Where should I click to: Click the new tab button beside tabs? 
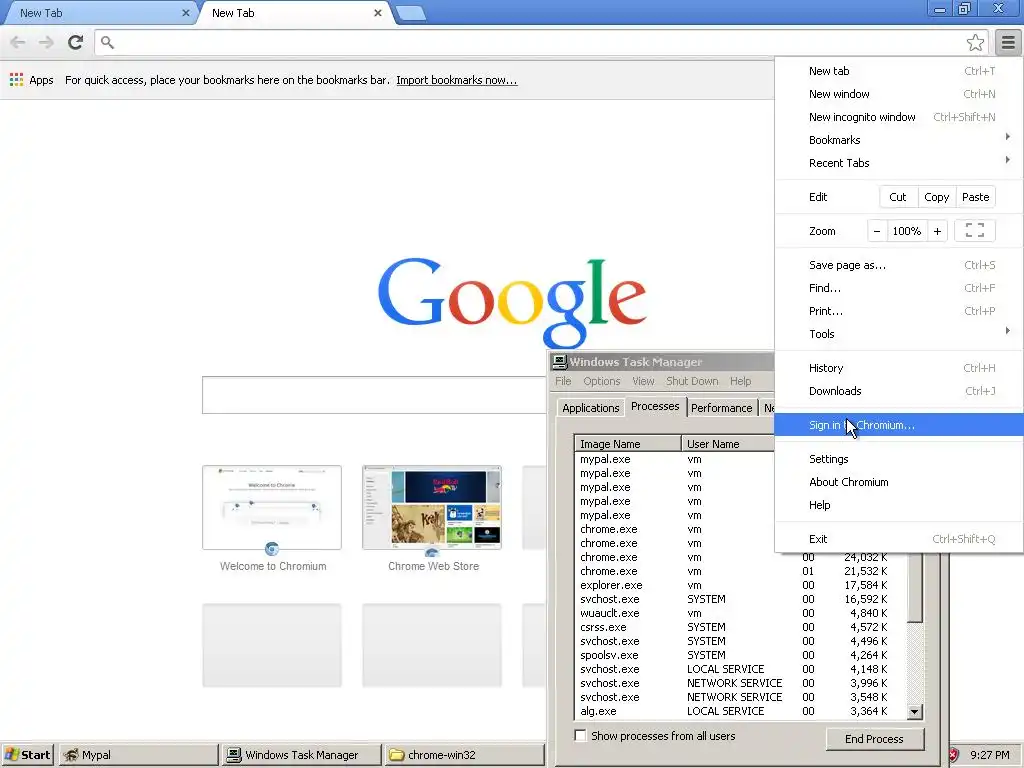411,13
